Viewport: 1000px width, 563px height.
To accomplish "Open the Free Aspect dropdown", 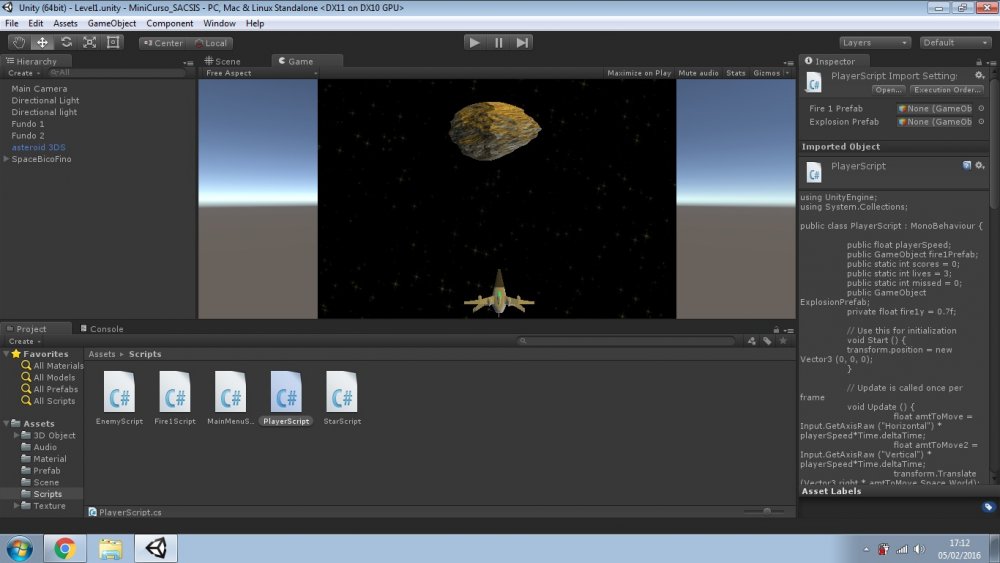I will click(x=260, y=73).
